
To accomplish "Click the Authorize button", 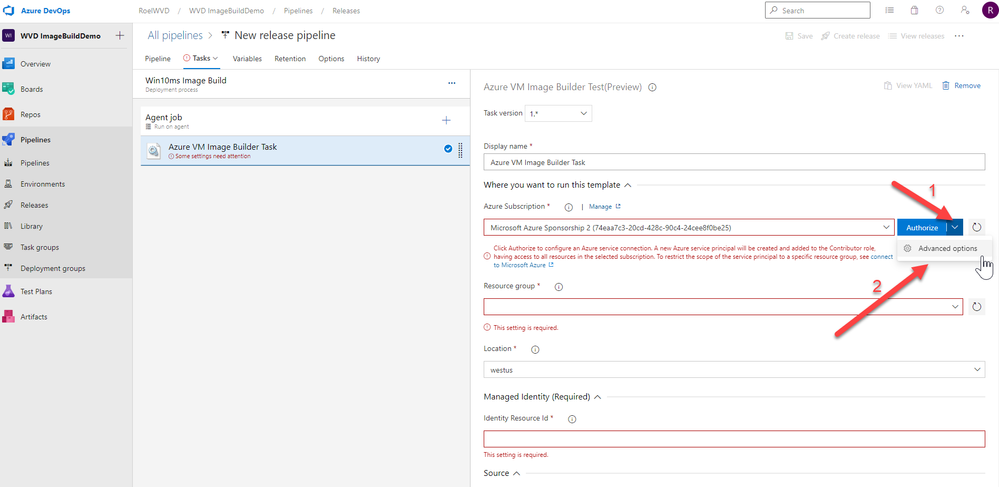I will 922,227.
